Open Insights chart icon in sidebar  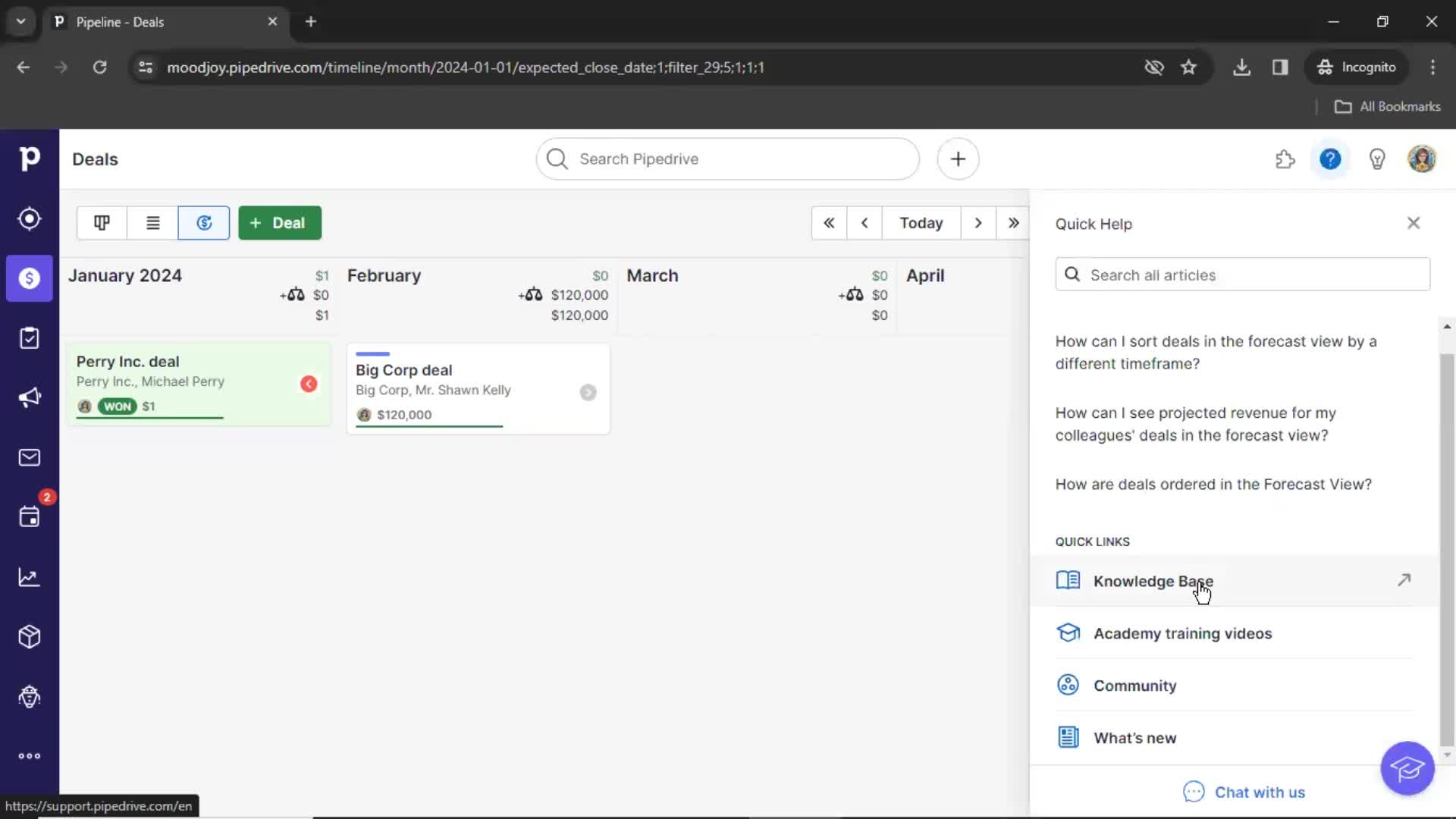(x=30, y=577)
